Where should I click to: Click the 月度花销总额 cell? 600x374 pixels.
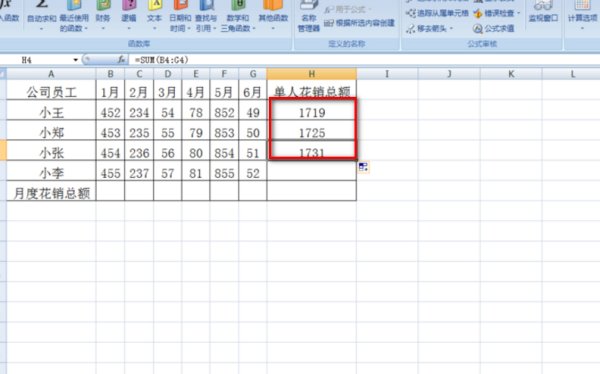51,191
